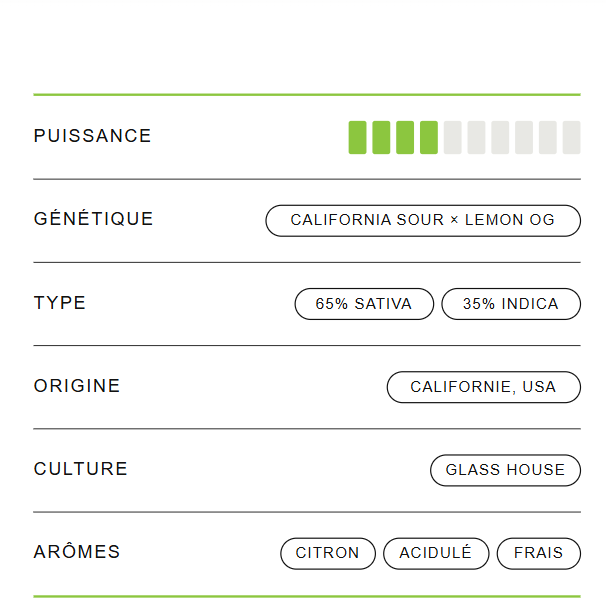Click the ARÔMES label
Viewport: 606px width, 615px height.
click(x=77, y=551)
